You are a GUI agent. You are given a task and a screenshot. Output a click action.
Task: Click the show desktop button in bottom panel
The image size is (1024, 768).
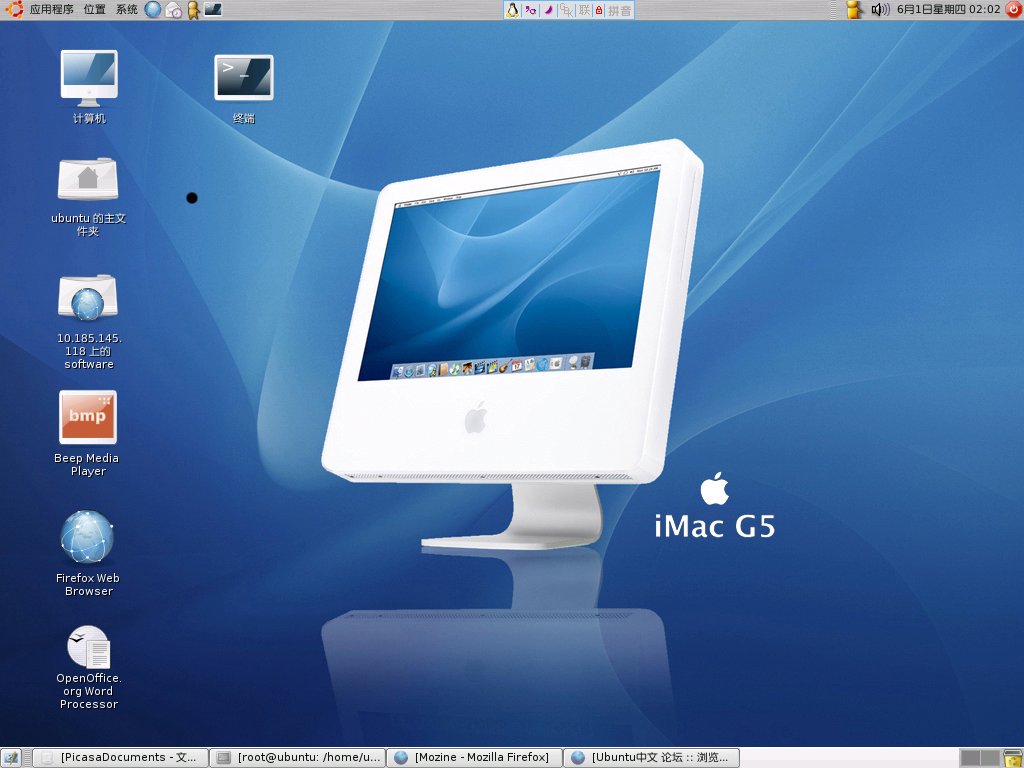point(11,758)
